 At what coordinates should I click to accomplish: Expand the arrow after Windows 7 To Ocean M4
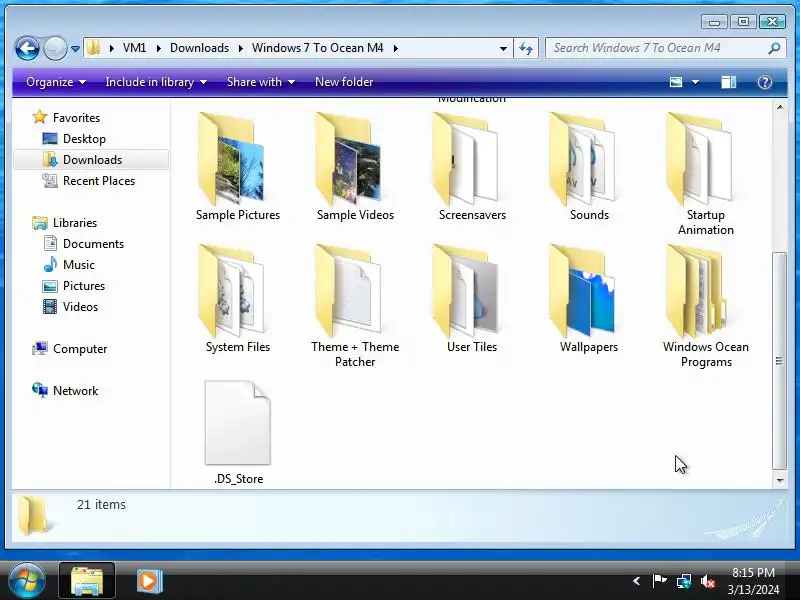(x=395, y=48)
